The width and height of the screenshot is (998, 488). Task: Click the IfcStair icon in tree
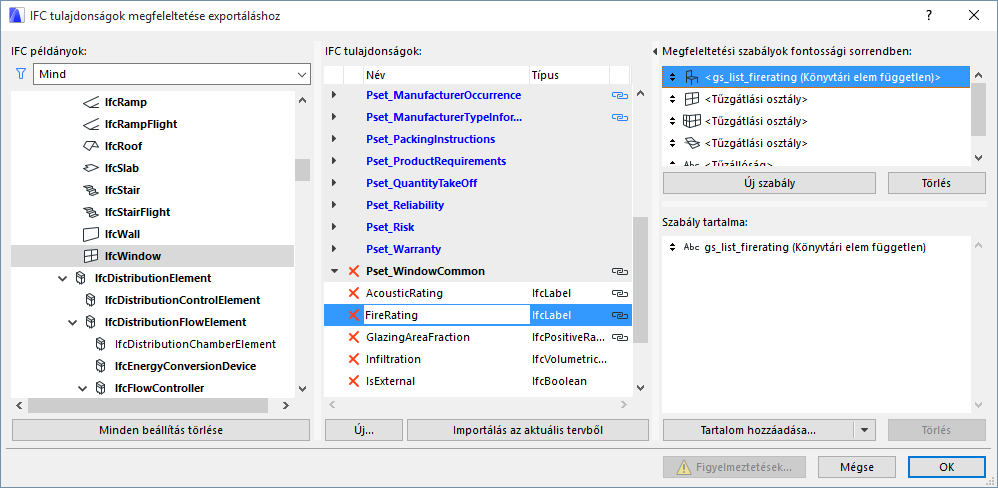[x=91, y=190]
